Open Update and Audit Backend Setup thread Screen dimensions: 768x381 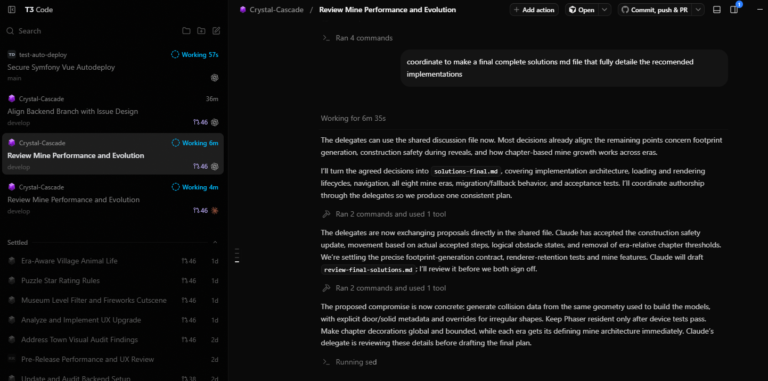pyautogui.click(x=75, y=379)
